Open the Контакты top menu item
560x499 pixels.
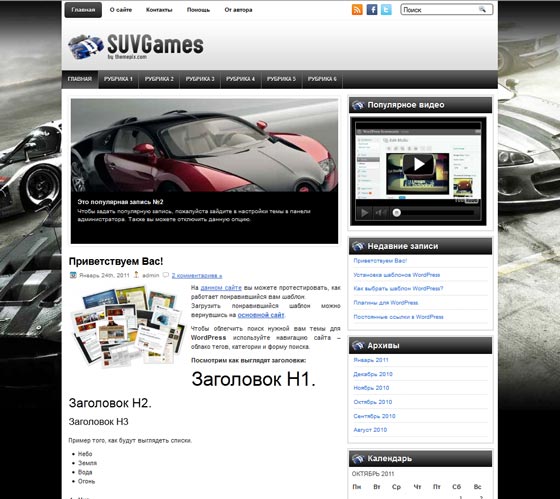(159, 10)
